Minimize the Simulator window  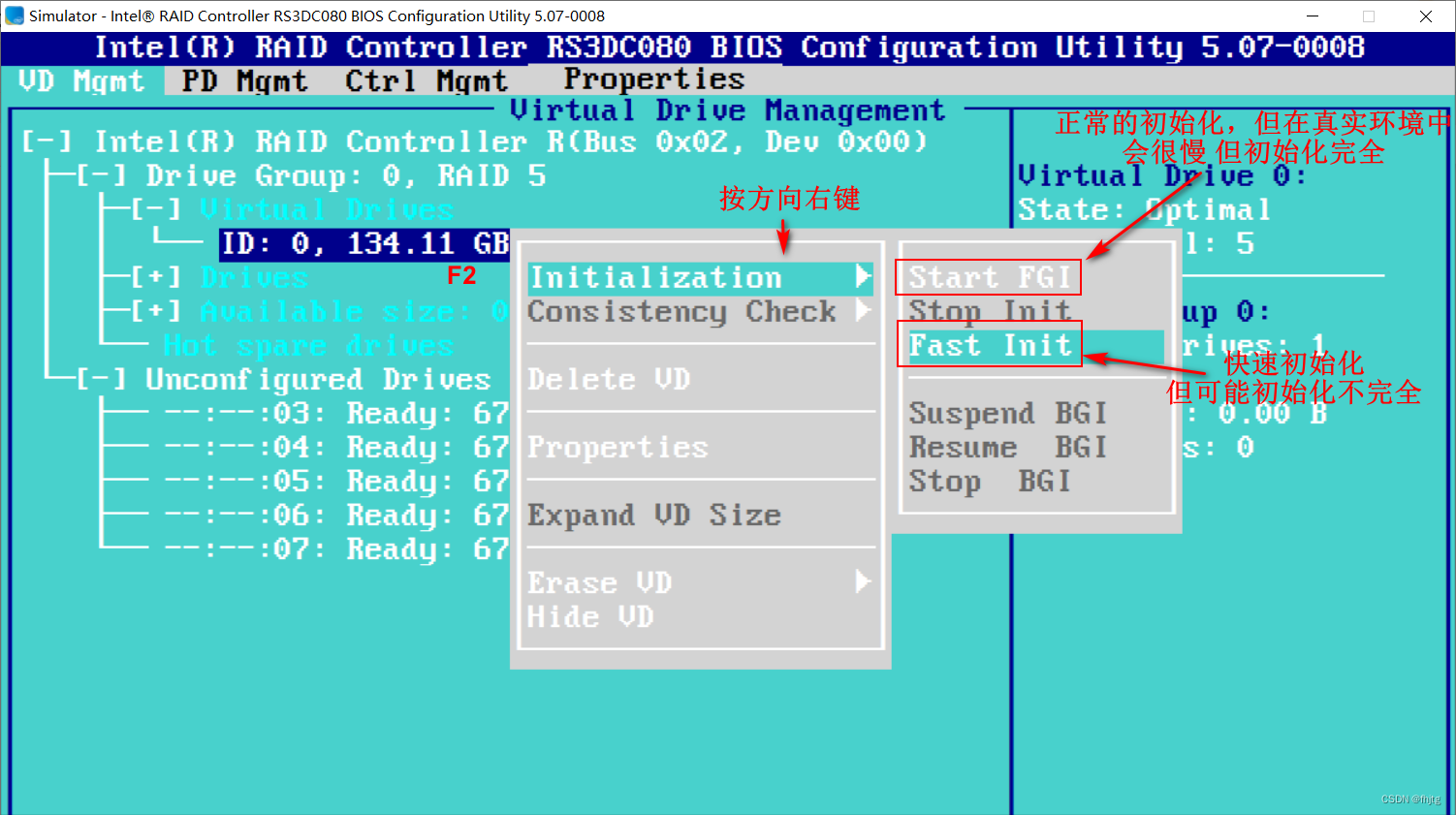[x=1313, y=16]
